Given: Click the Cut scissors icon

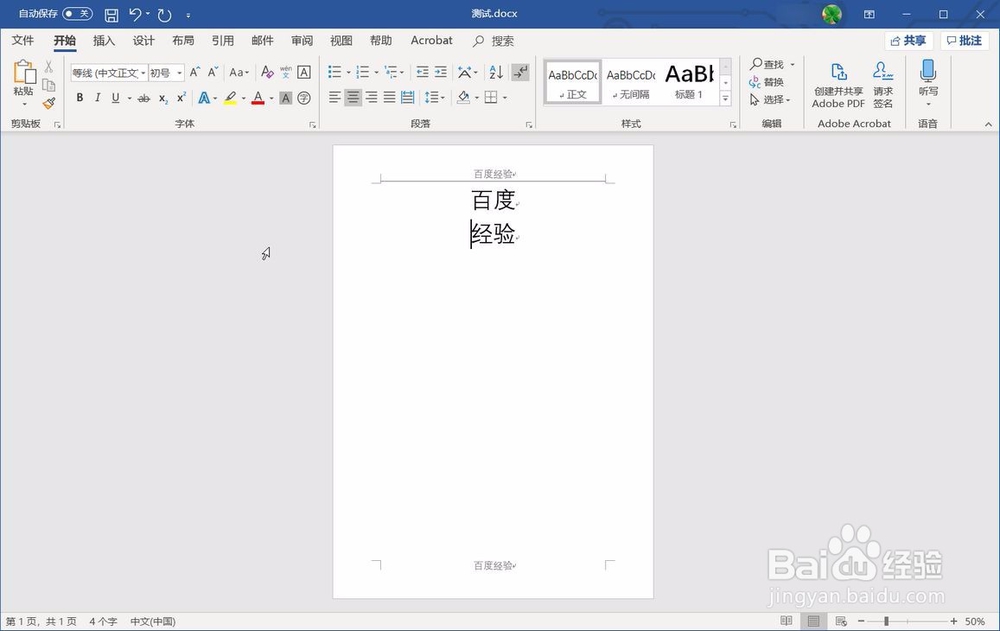Looking at the screenshot, I should (48, 67).
